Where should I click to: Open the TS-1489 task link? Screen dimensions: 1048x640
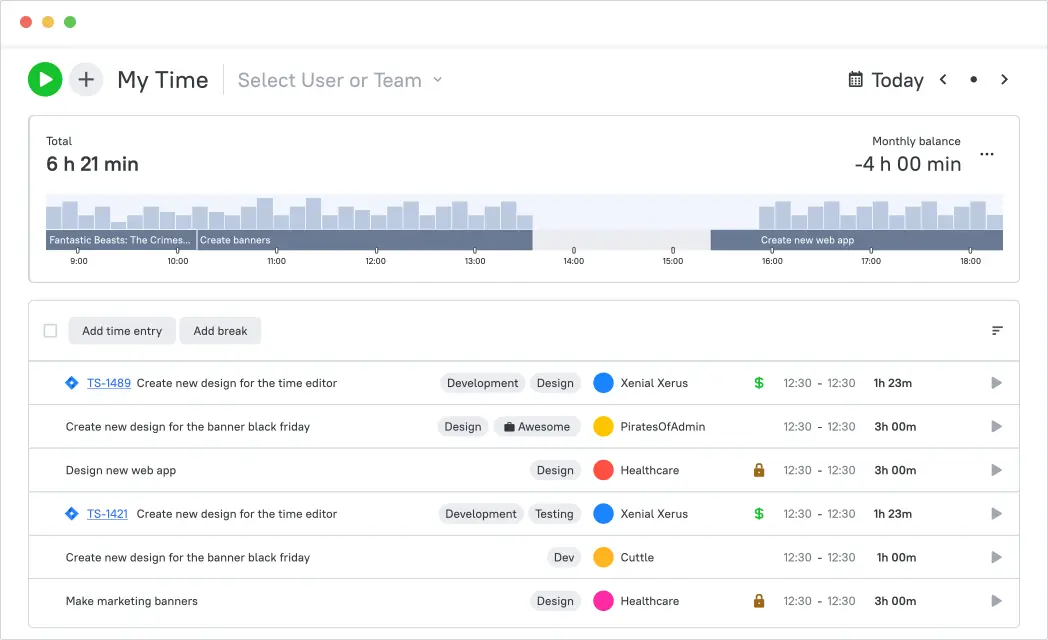pyautogui.click(x=110, y=383)
